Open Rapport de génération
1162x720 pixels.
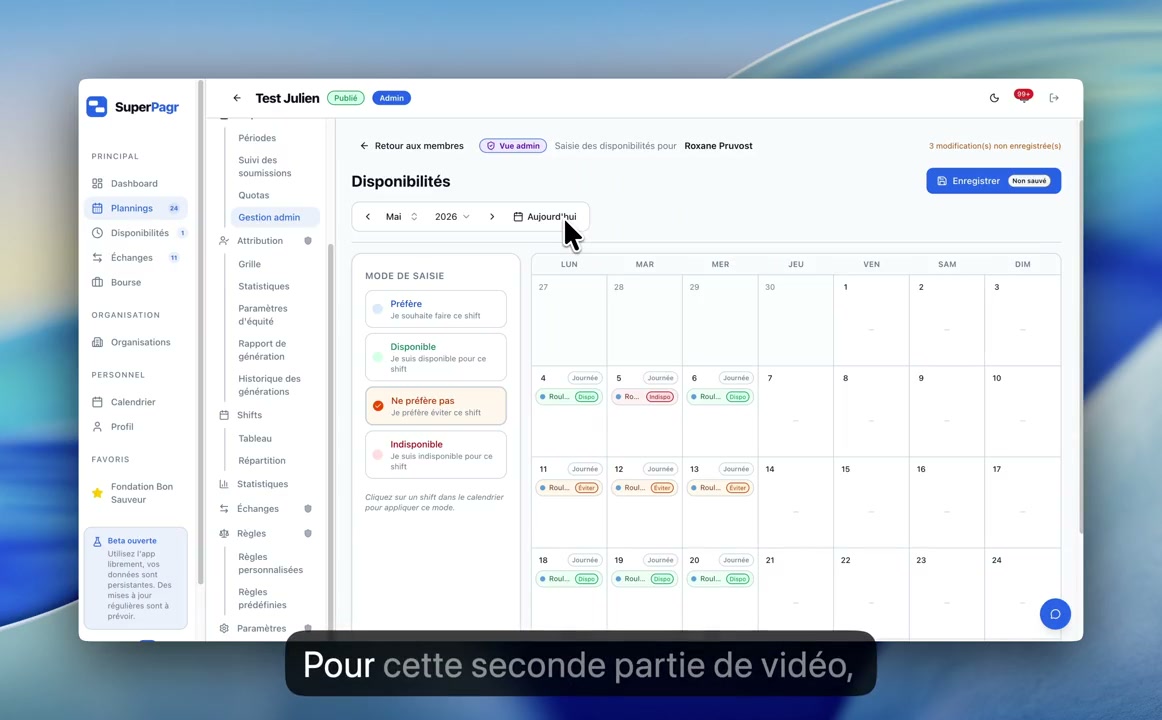point(262,350)
